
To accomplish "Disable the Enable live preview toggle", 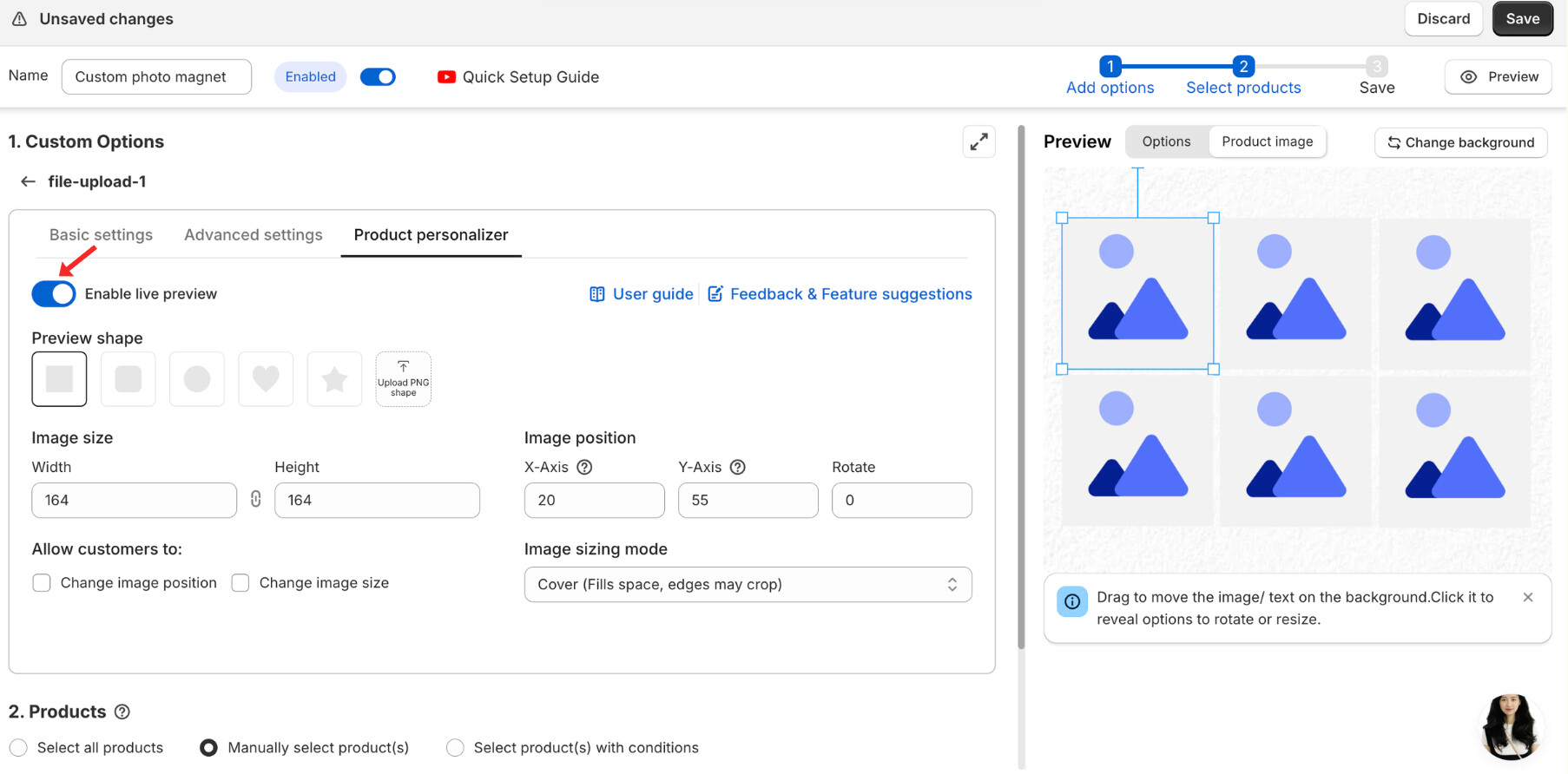I will coord(54,294).
